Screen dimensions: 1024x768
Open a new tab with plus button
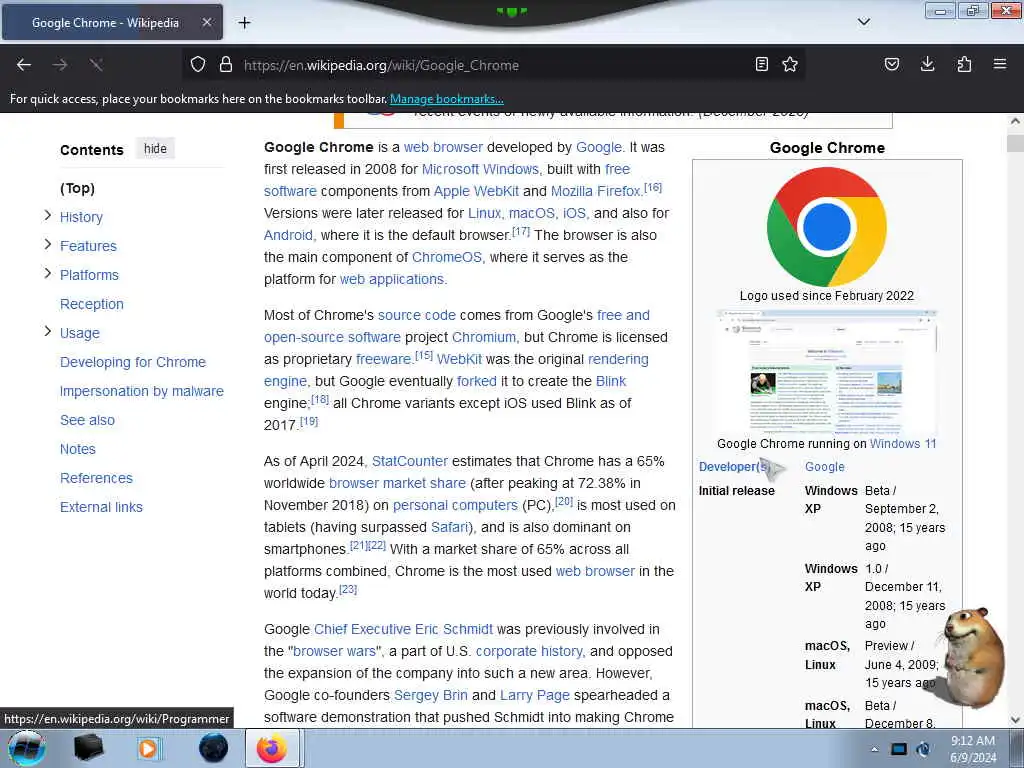(244, 23)
